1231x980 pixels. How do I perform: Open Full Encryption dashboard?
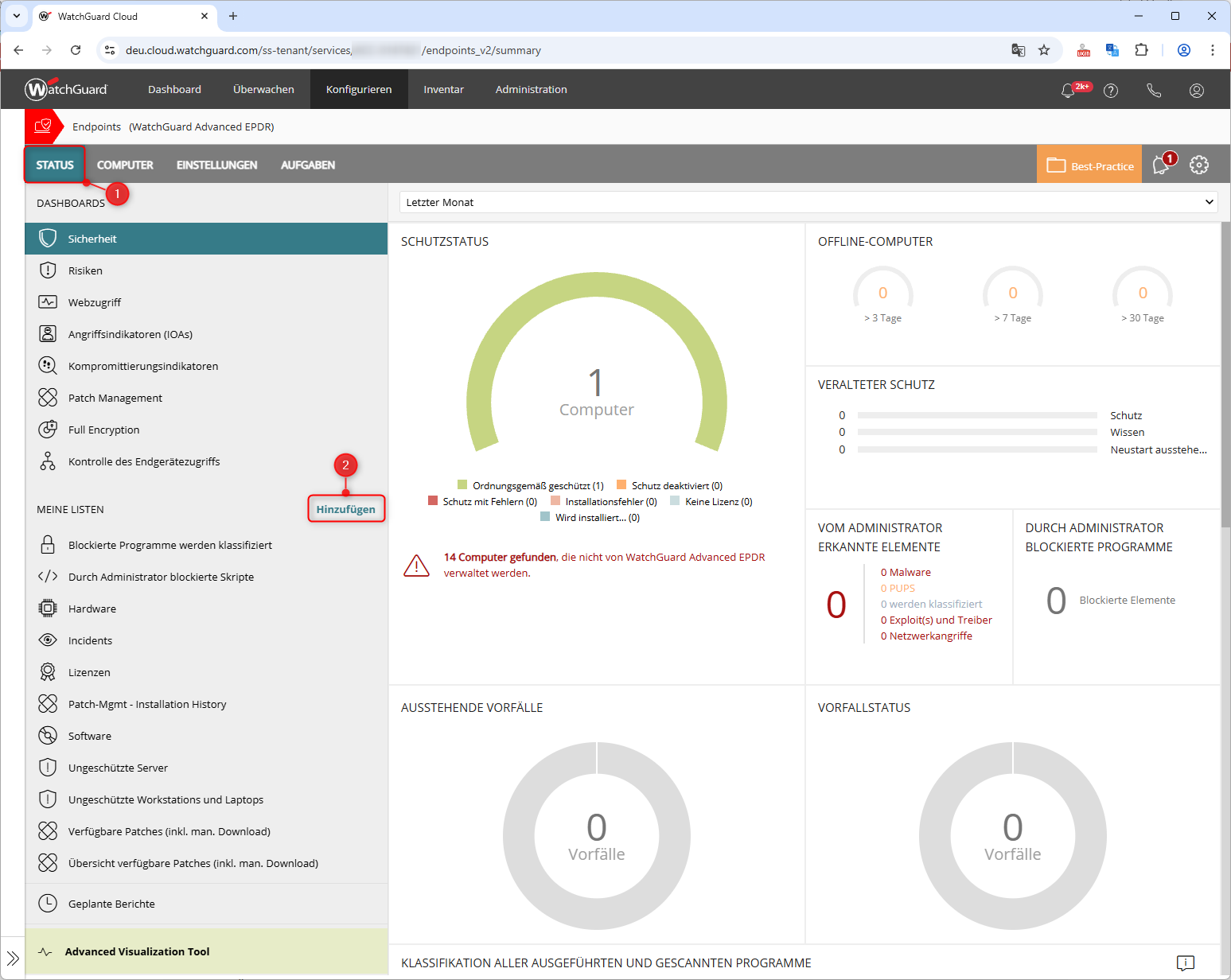[x=103, y=430]
